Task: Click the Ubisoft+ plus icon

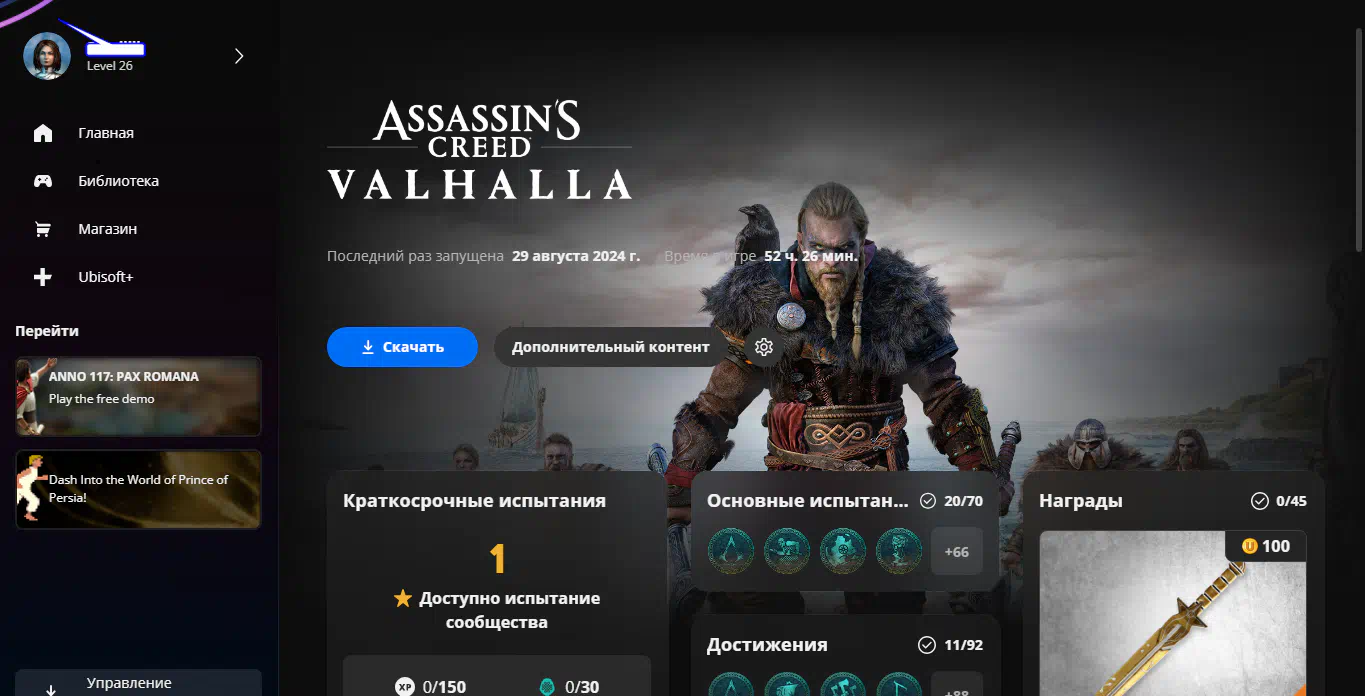Action: [x=43, y=277]
